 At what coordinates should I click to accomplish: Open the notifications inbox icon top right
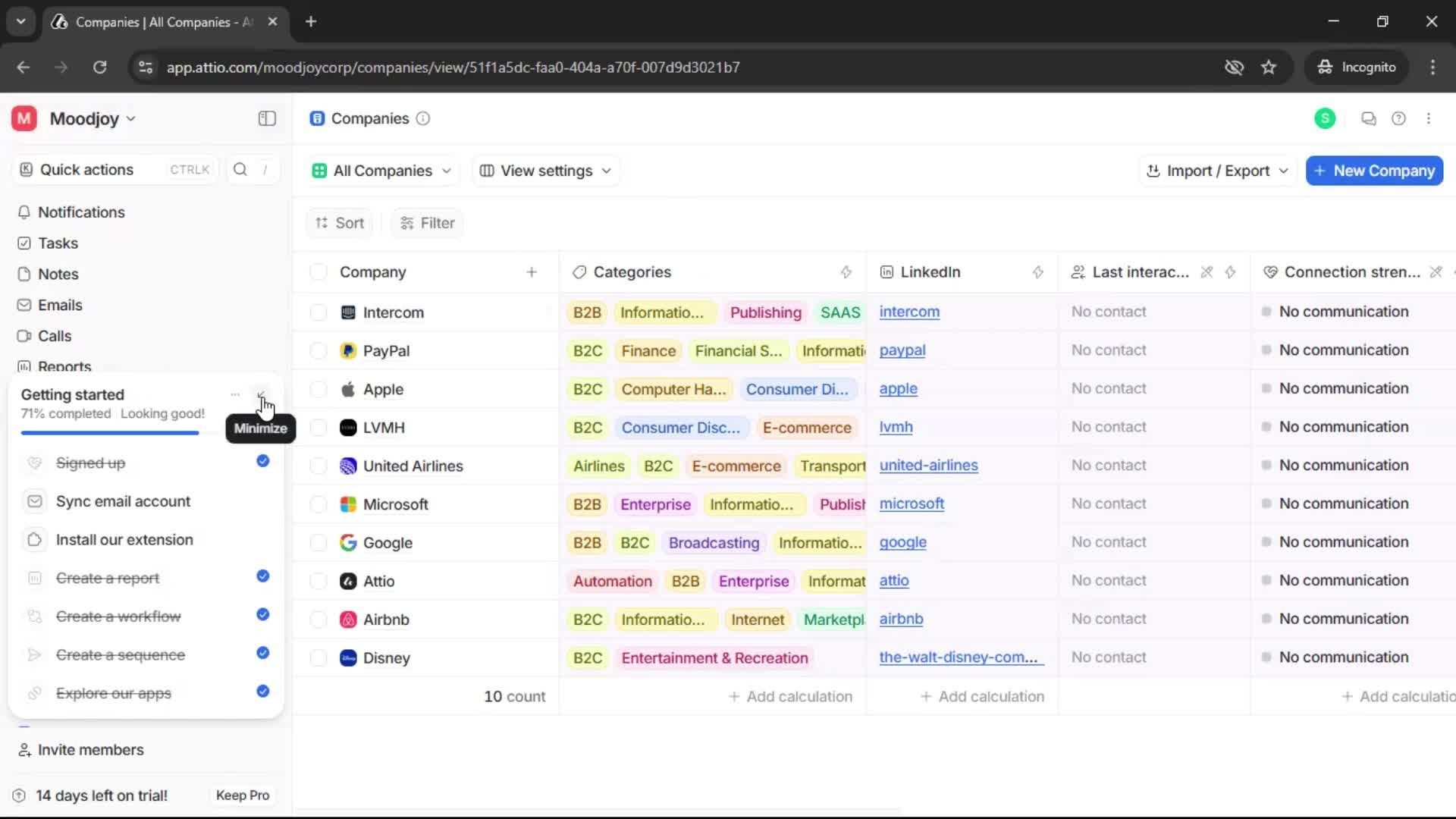1368,118
